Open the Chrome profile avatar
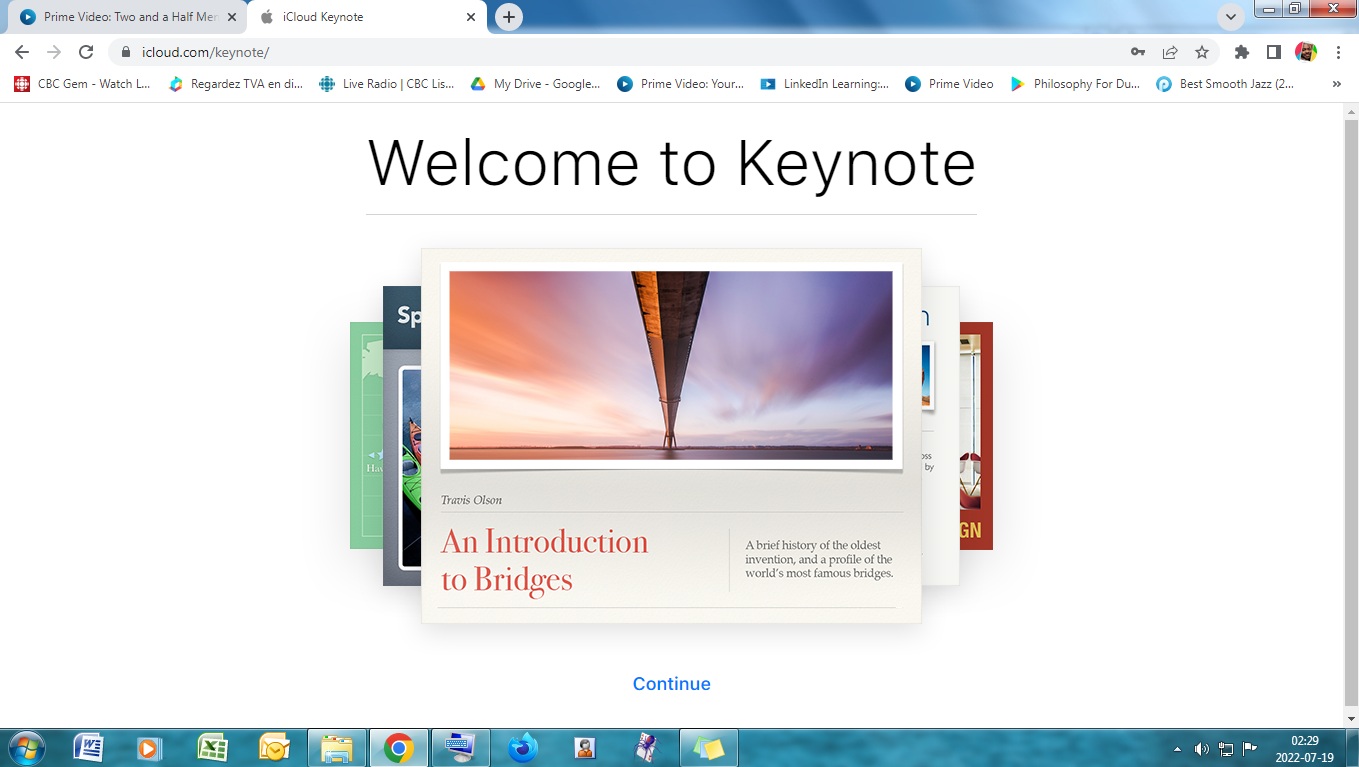Image resolution: width=1359 pixels, height=767 pixels. (1305, 52)
